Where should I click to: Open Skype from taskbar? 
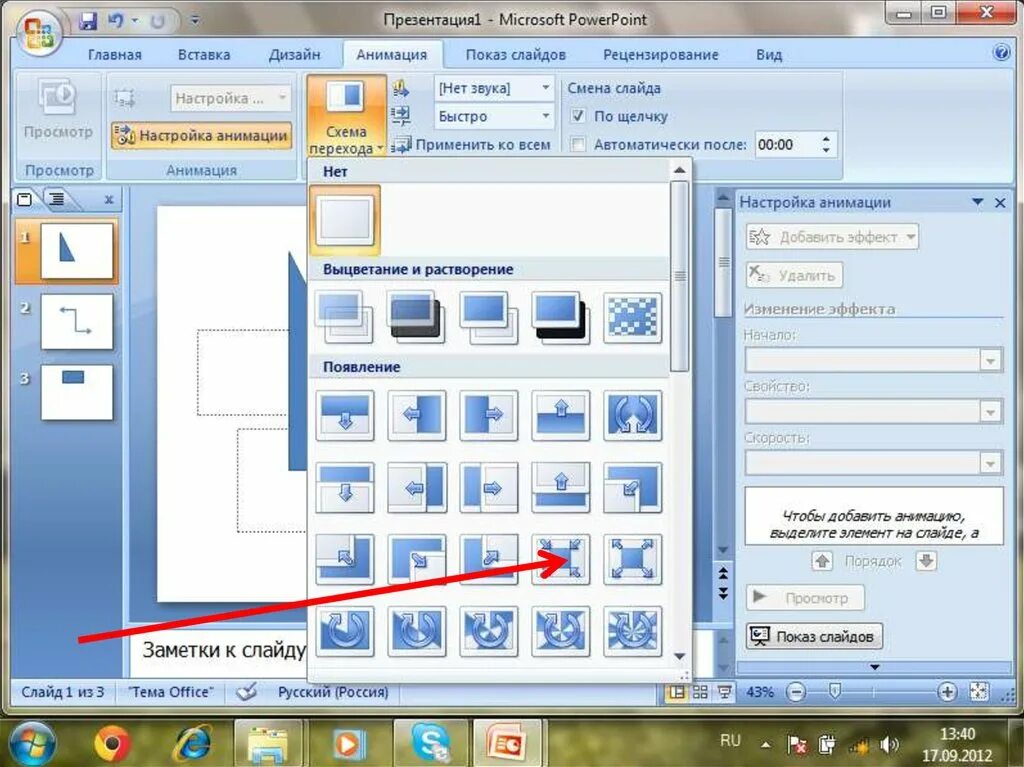pyautogui.click(x=430, y=743)
